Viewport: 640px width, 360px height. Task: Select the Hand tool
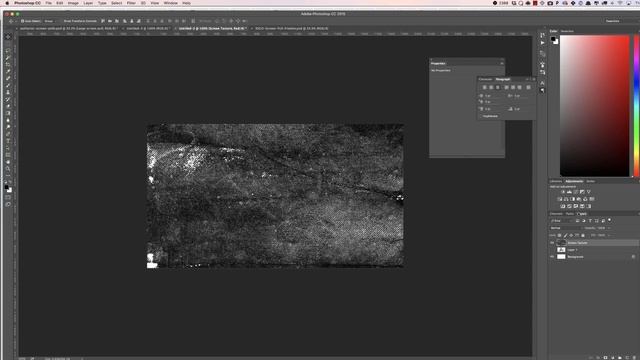(x=8, y=162)
